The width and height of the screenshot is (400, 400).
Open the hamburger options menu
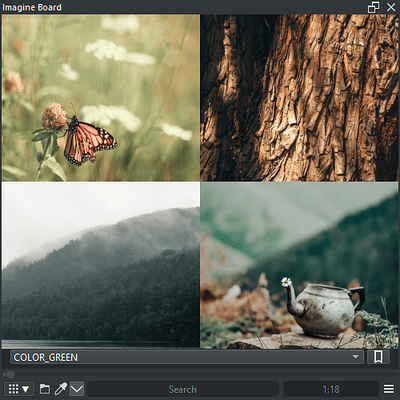(389, 389)
